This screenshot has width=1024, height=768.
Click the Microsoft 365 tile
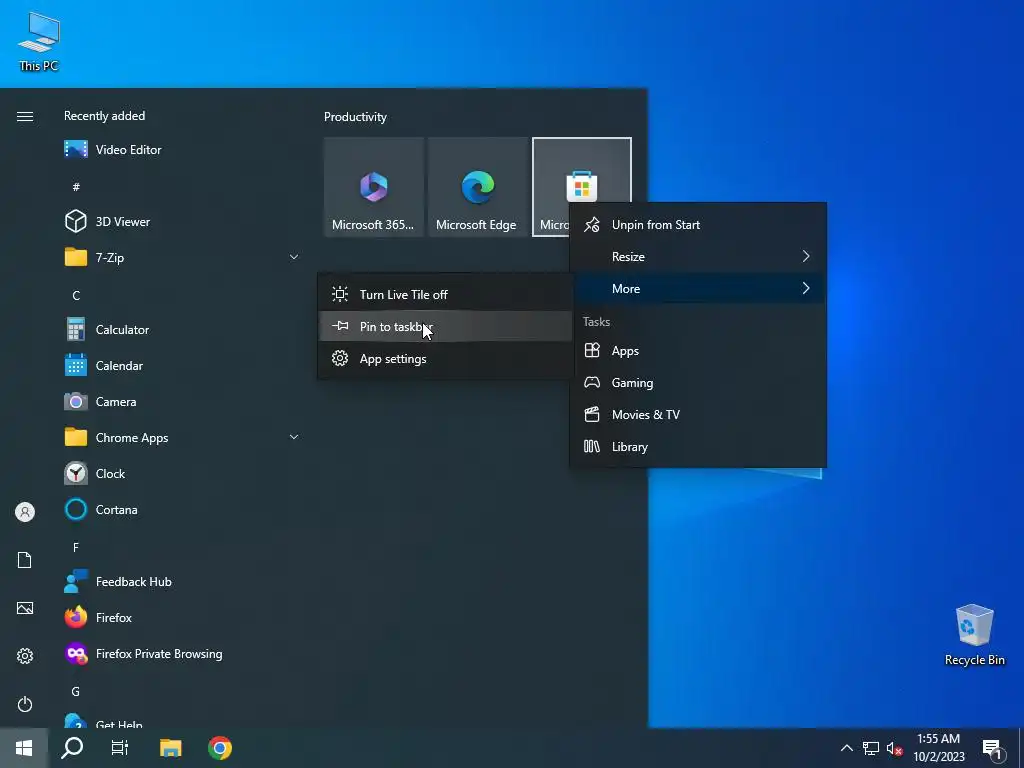374,187
